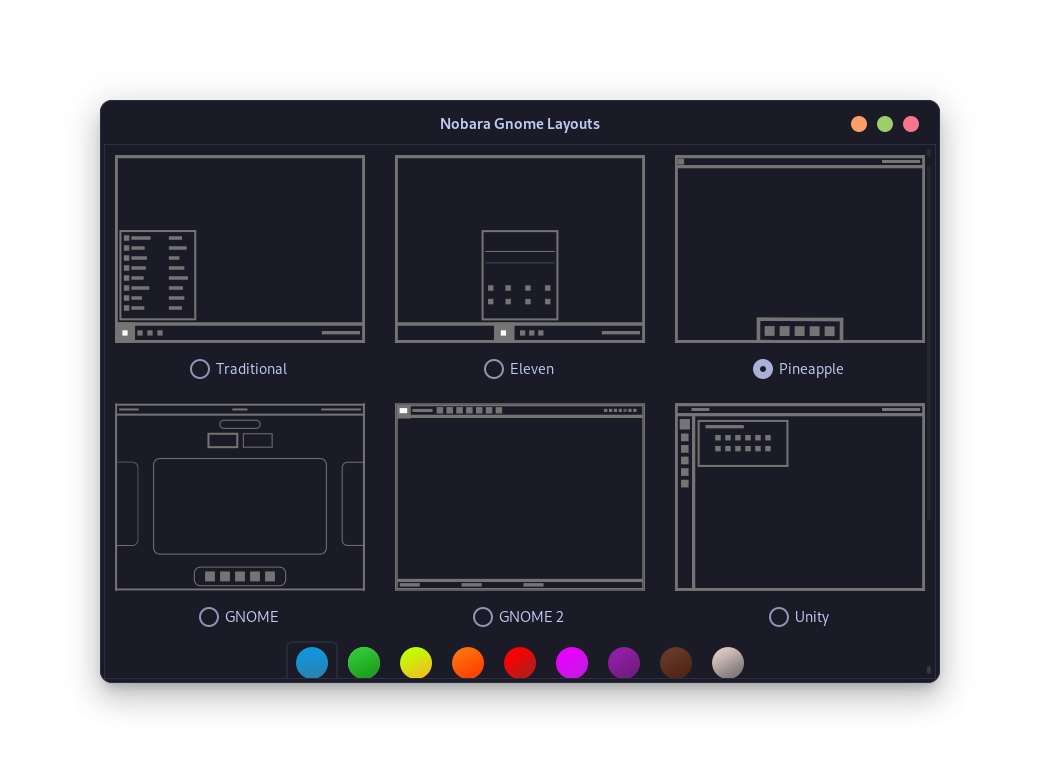Choose the blue accent color swatch
The height and width of the screenshot is (783, 1040).
[312, 662]
